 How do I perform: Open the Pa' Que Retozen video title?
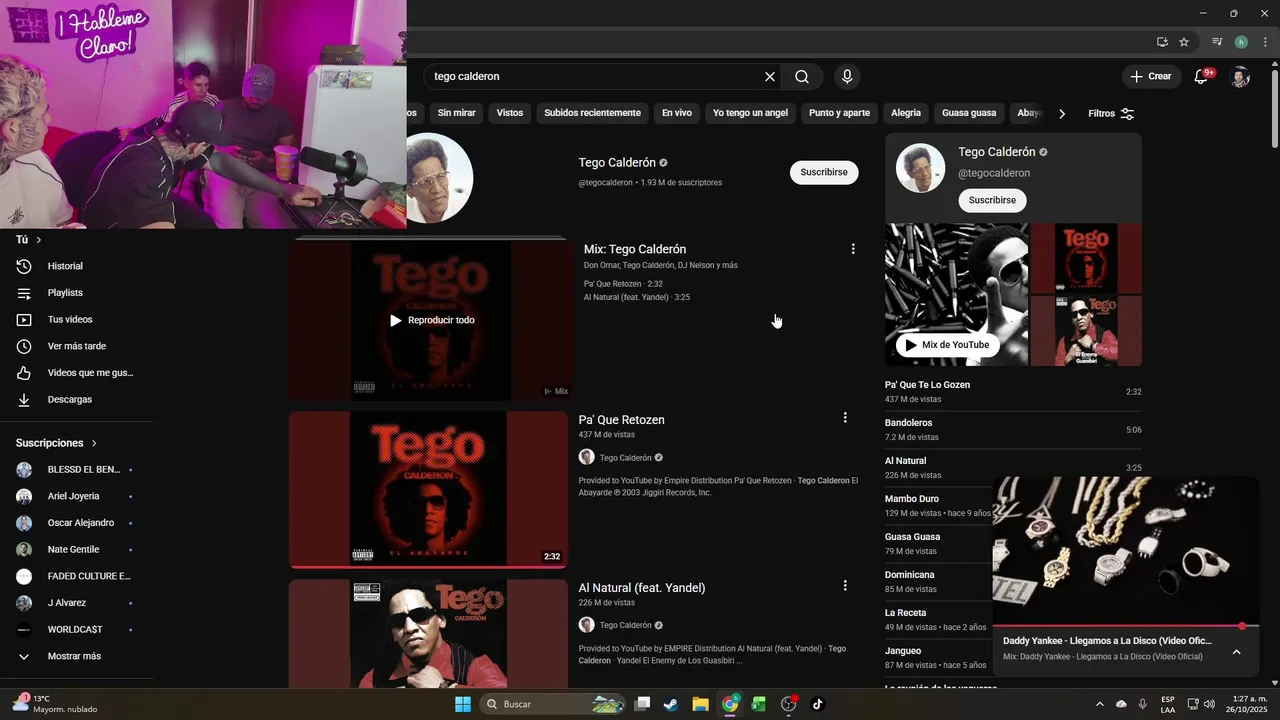tap(621, 420)
